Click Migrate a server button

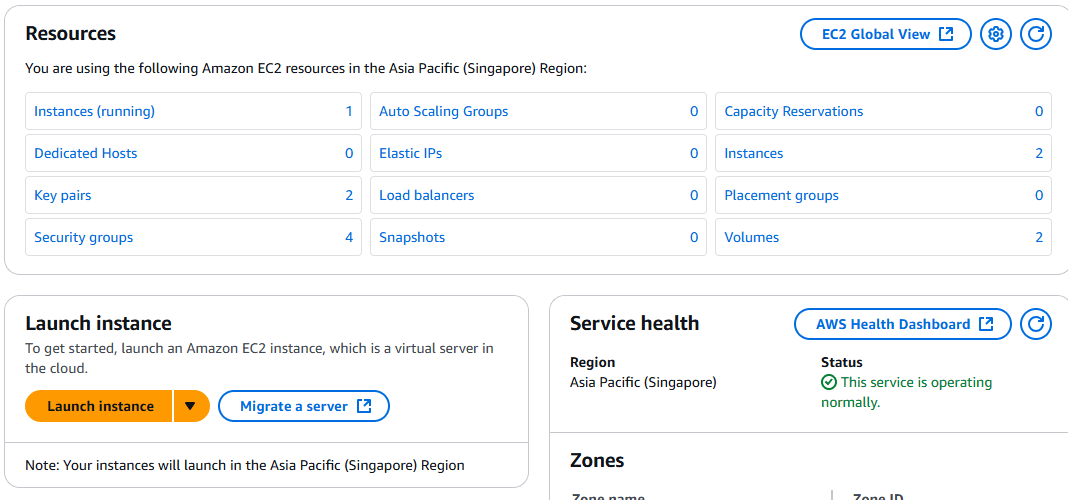(x=304, y=406)
